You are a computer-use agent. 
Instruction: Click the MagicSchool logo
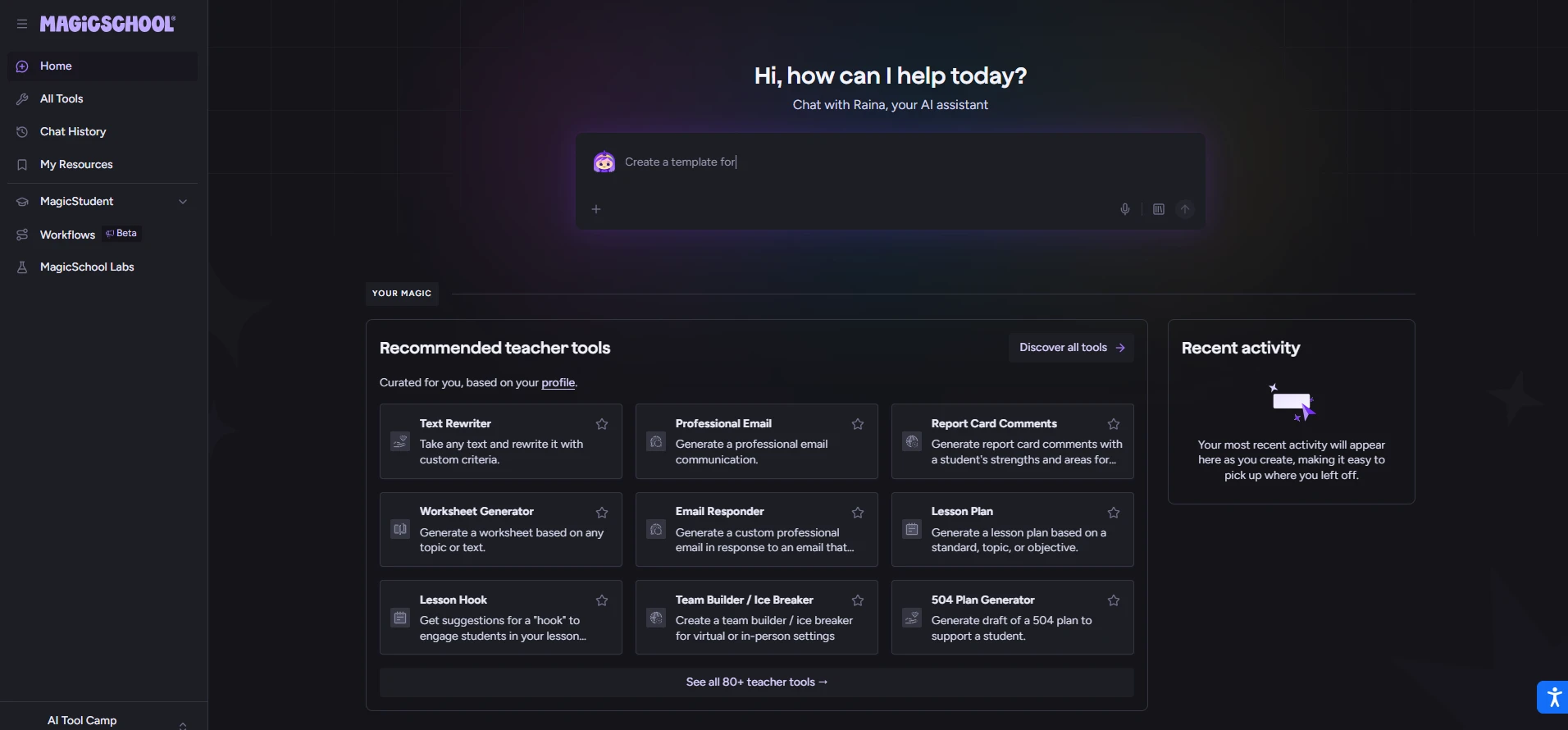107,24
